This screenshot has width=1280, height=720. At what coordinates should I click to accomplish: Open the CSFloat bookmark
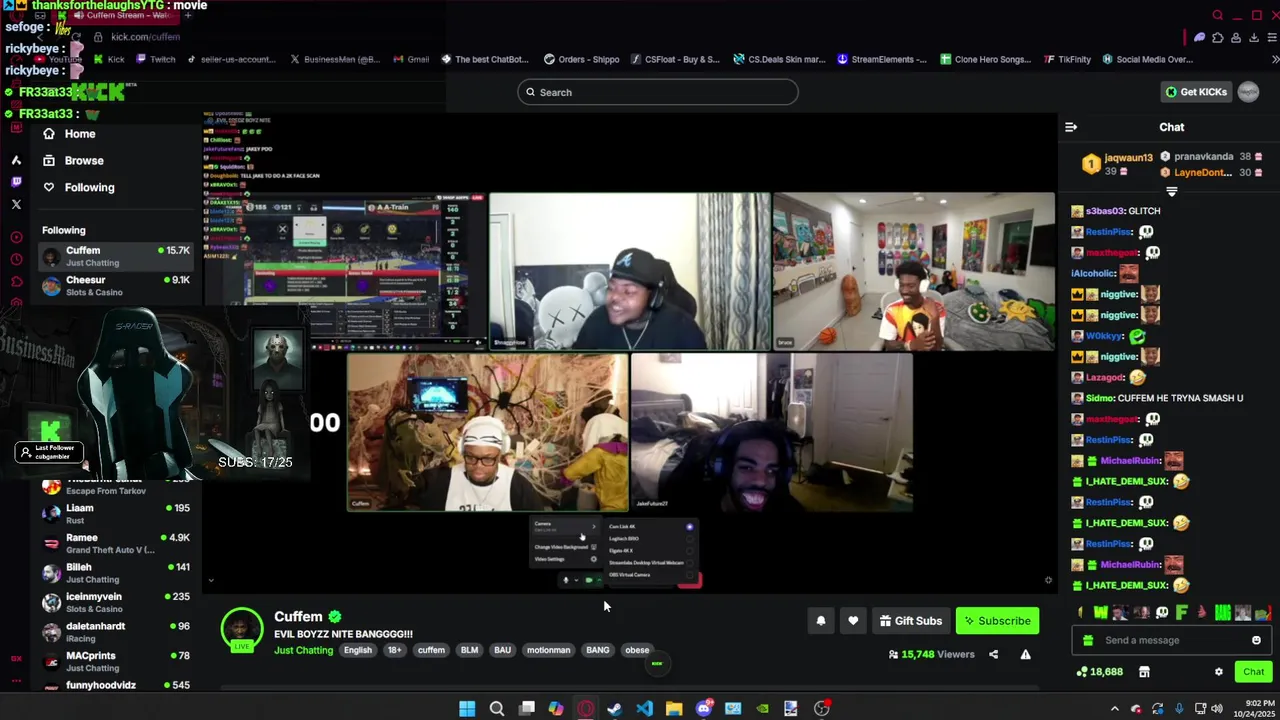tap(675, 59)
